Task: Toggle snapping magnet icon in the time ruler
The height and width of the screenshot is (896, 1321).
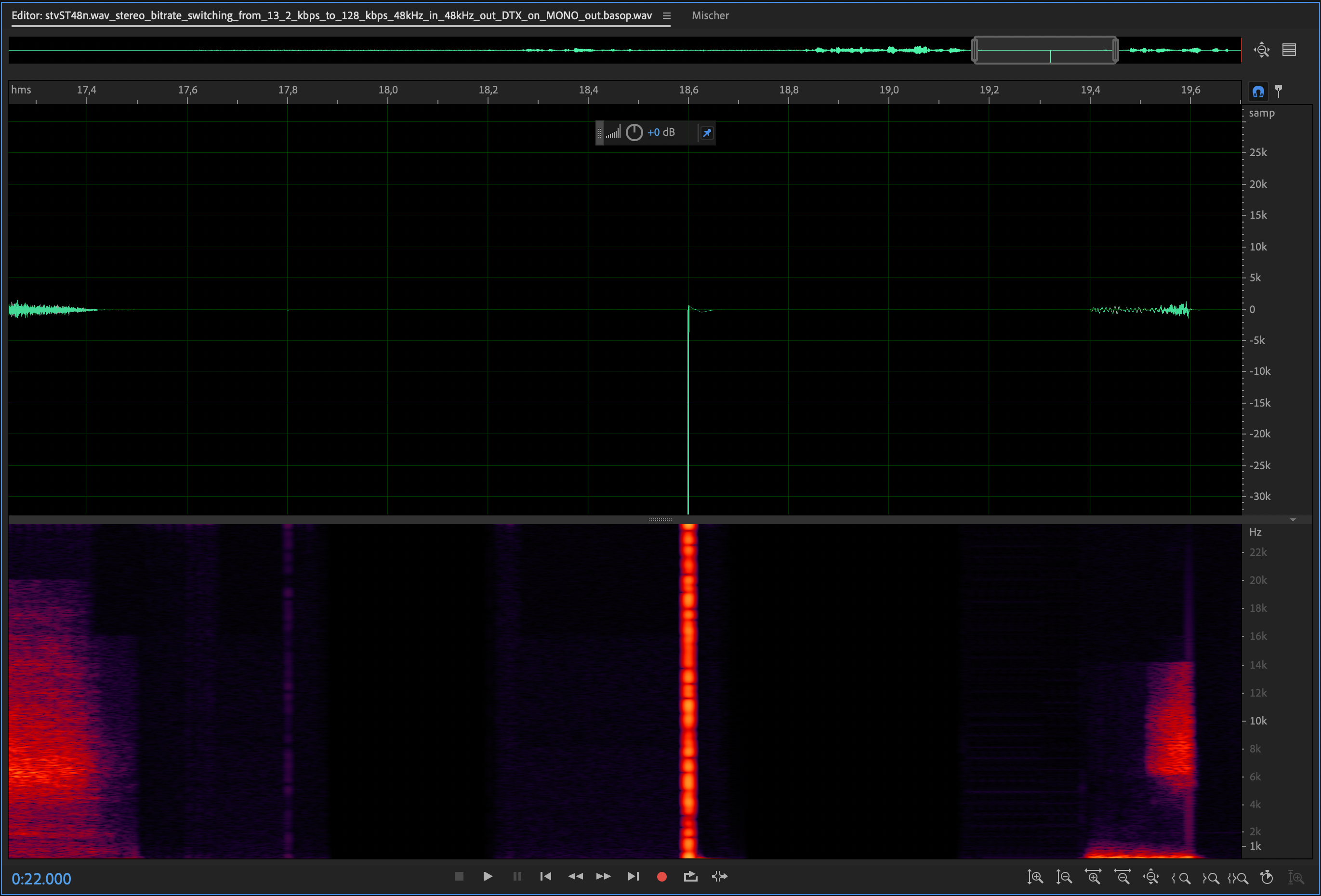Action: [1258, 91]
